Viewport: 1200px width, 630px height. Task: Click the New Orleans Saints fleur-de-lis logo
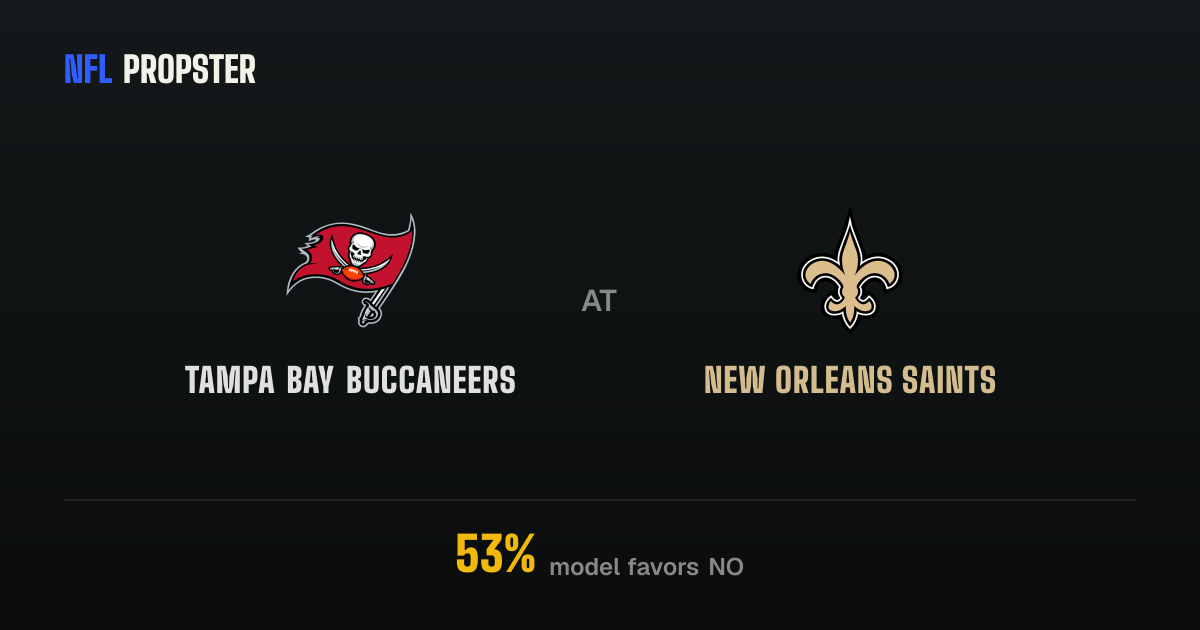850,269
